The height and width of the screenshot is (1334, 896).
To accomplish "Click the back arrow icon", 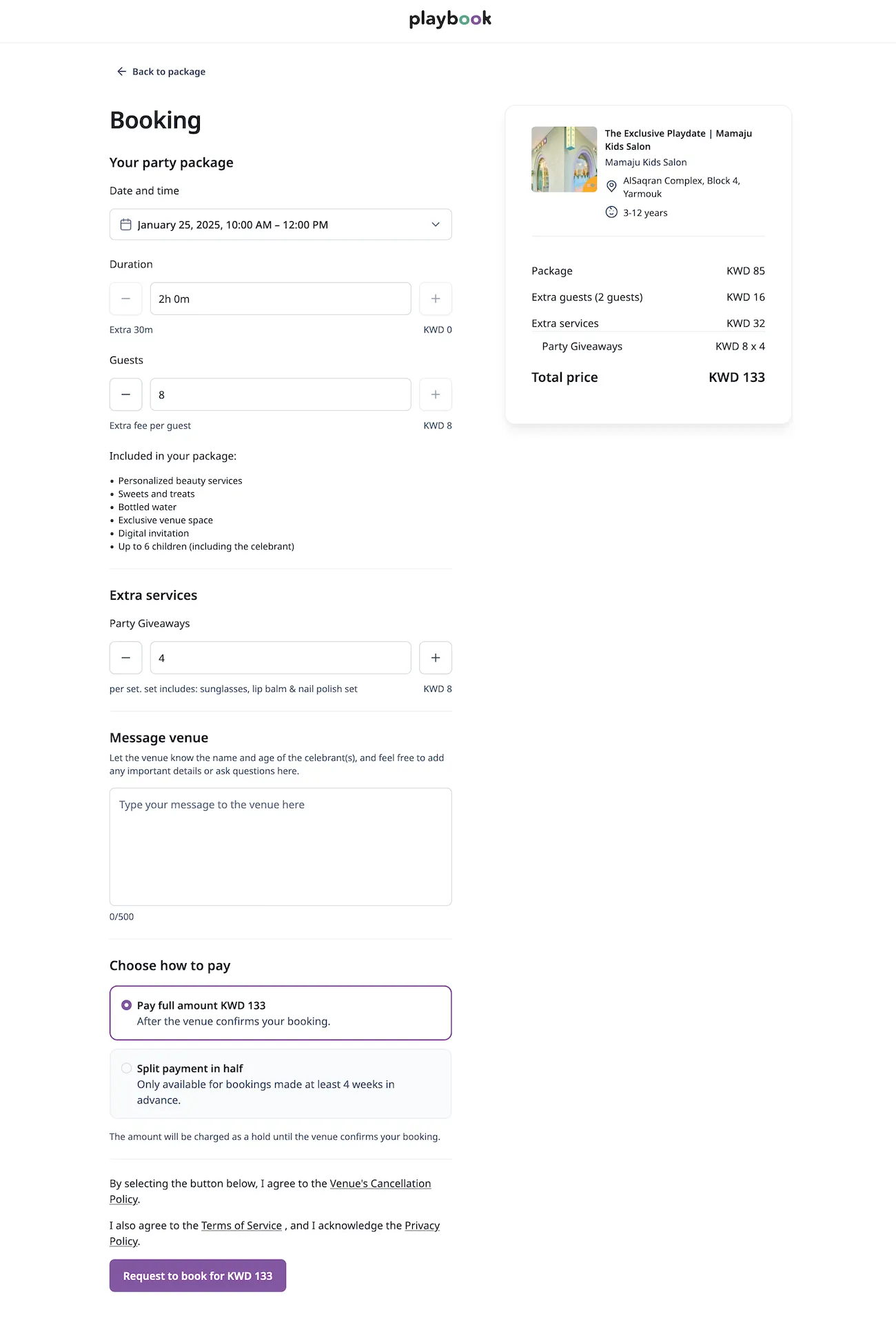I will click(121, 72).
